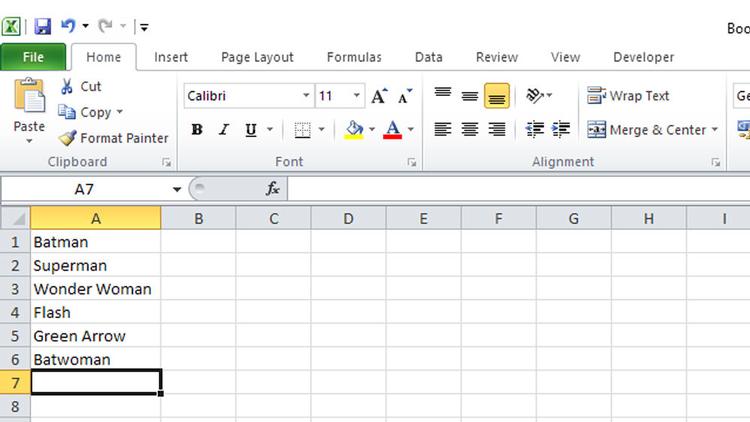Expand the font size dropdown
Image resolution: width=750 pixels, height=422 pixels.
tap(357, 97)
